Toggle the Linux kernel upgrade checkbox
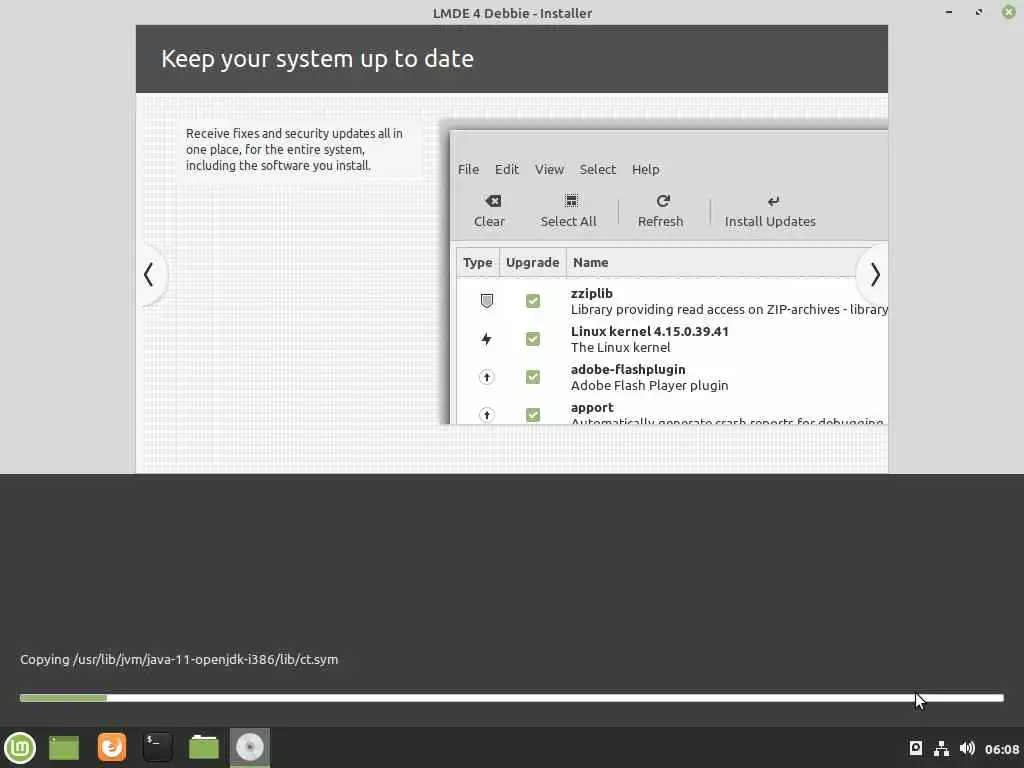This screenshot has width=1024, height=768. 533,339
